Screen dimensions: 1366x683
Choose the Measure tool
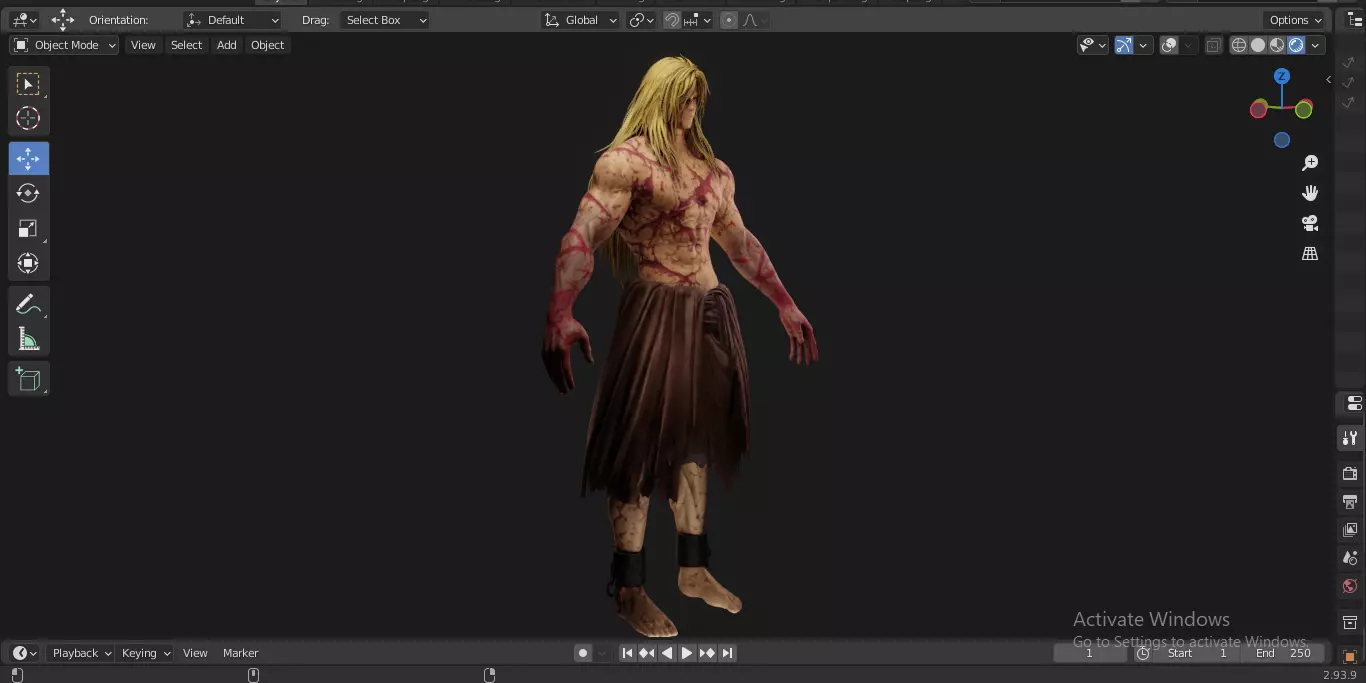point(28,339)
